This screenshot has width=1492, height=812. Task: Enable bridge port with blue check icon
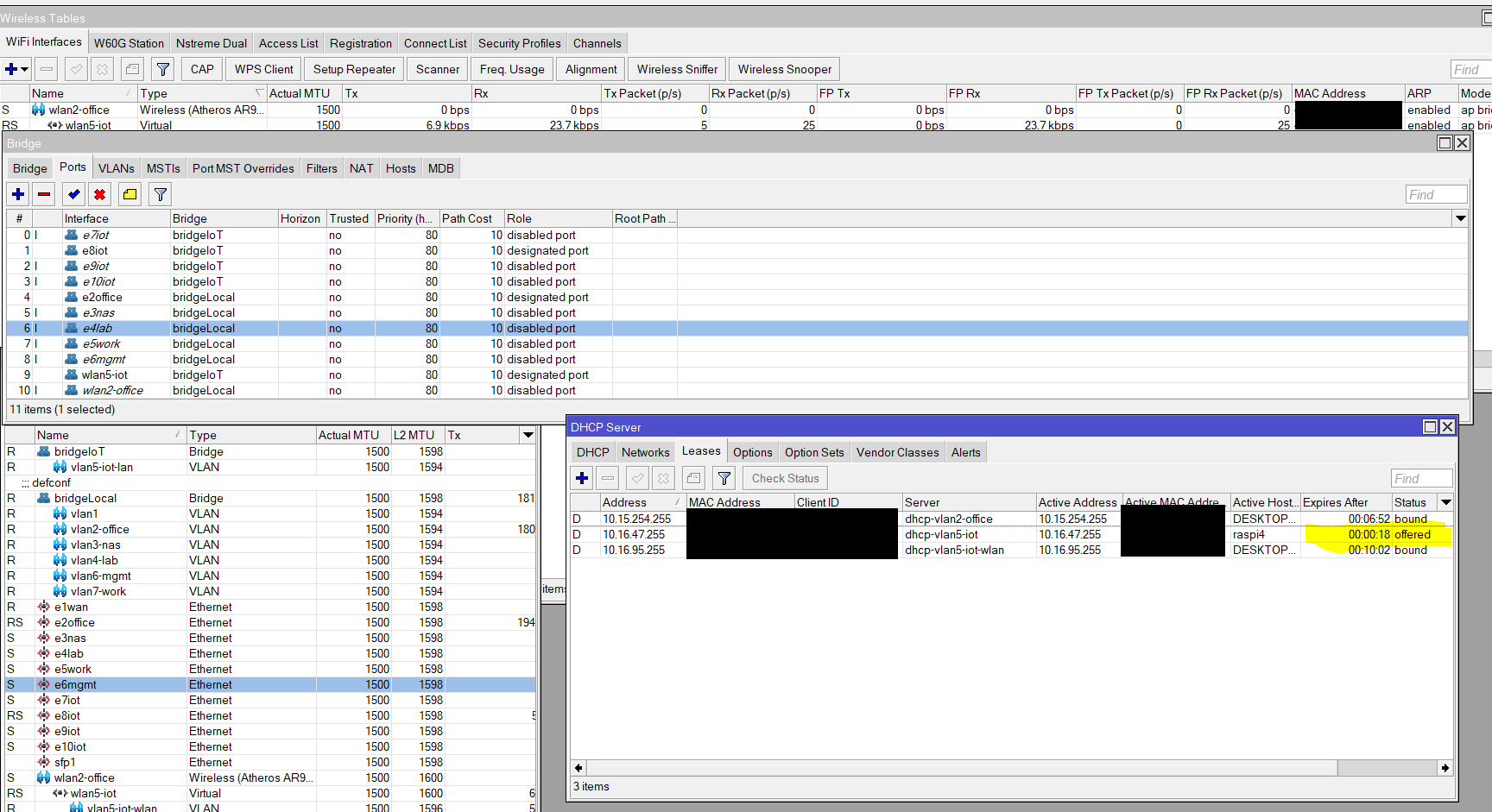click(74, 194)
